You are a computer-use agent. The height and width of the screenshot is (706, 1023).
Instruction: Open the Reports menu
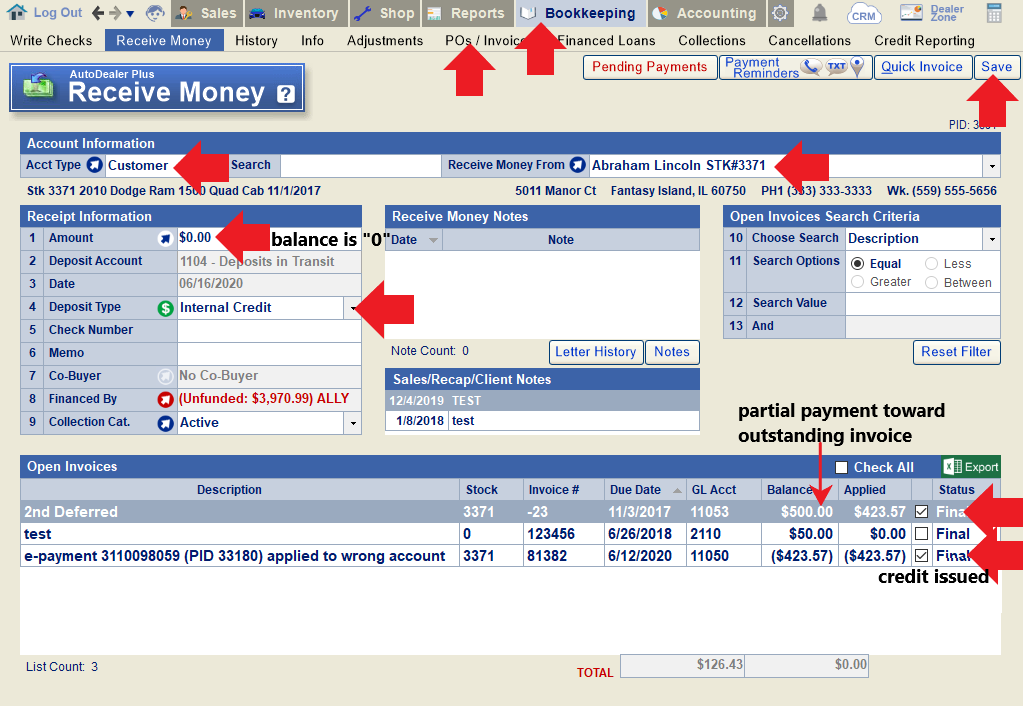467,13
